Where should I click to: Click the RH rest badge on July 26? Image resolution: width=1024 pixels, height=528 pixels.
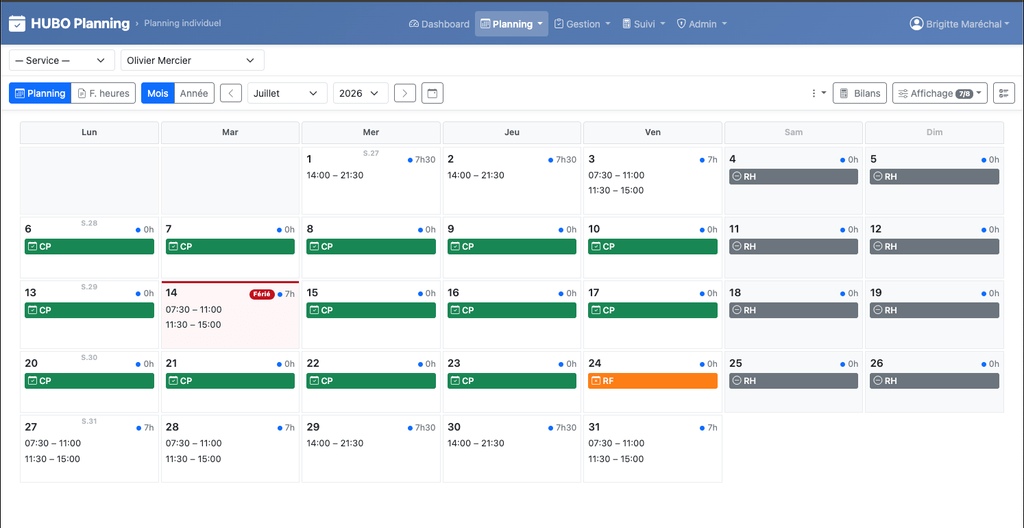coord(935,381)
